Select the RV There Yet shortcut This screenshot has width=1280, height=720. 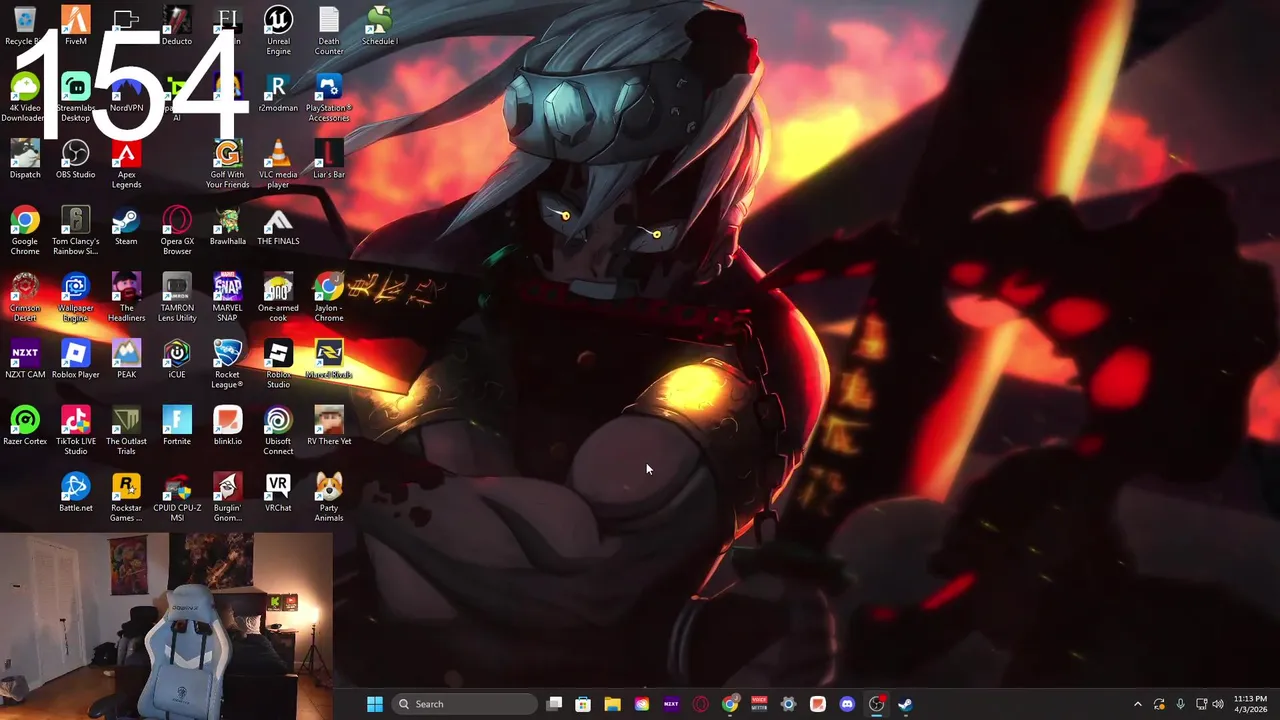click(x=329, y=427)
